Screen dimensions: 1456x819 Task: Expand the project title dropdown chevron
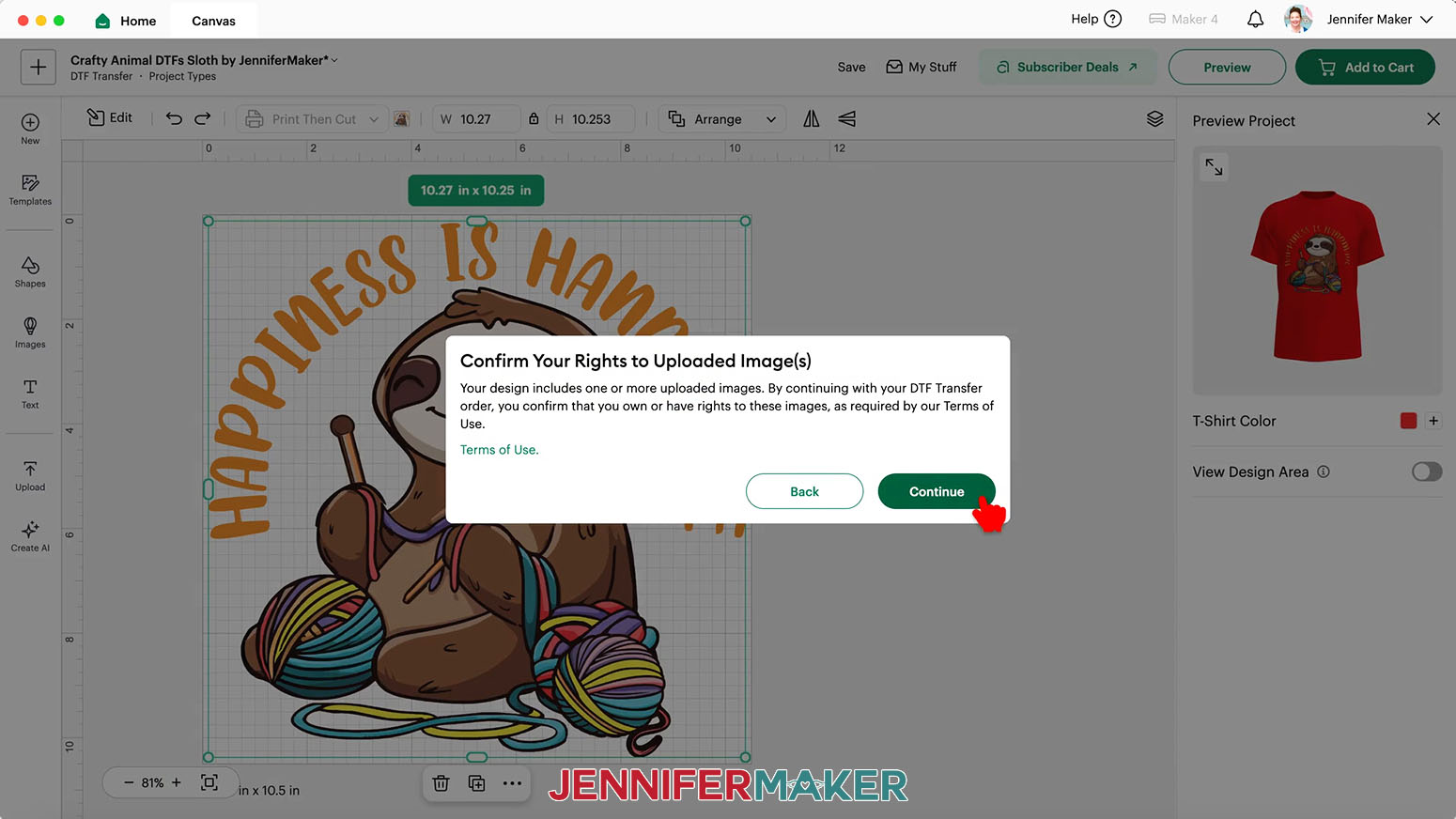click(334, 60)
